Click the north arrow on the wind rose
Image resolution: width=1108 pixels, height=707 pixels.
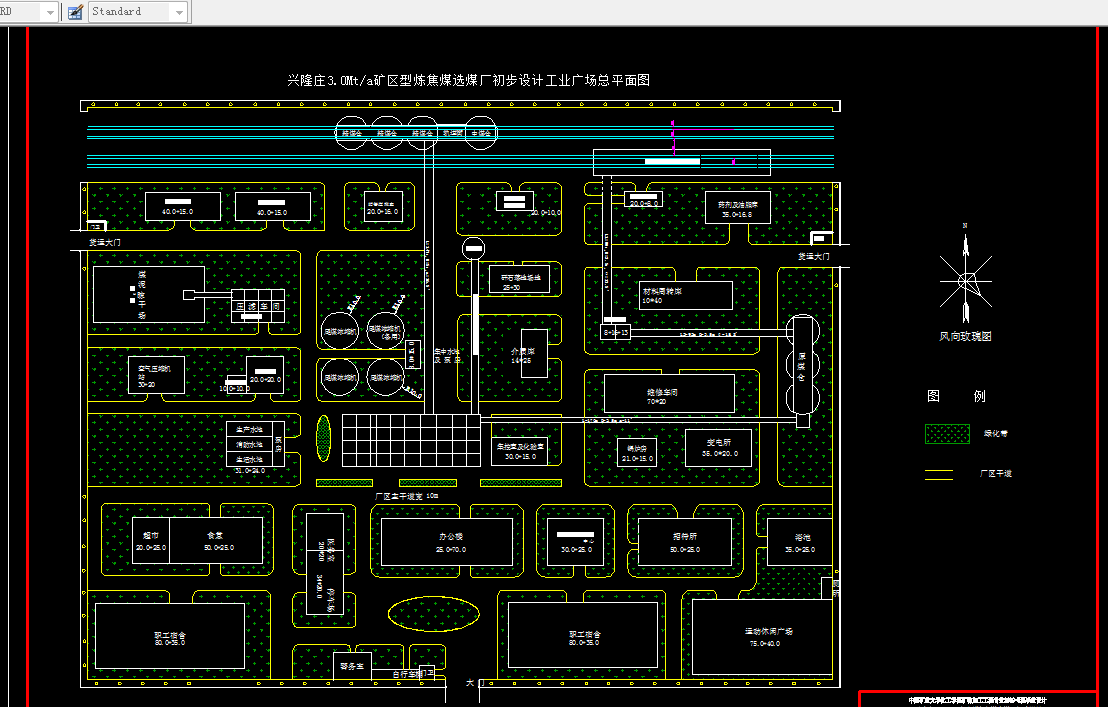click(964, 243)
